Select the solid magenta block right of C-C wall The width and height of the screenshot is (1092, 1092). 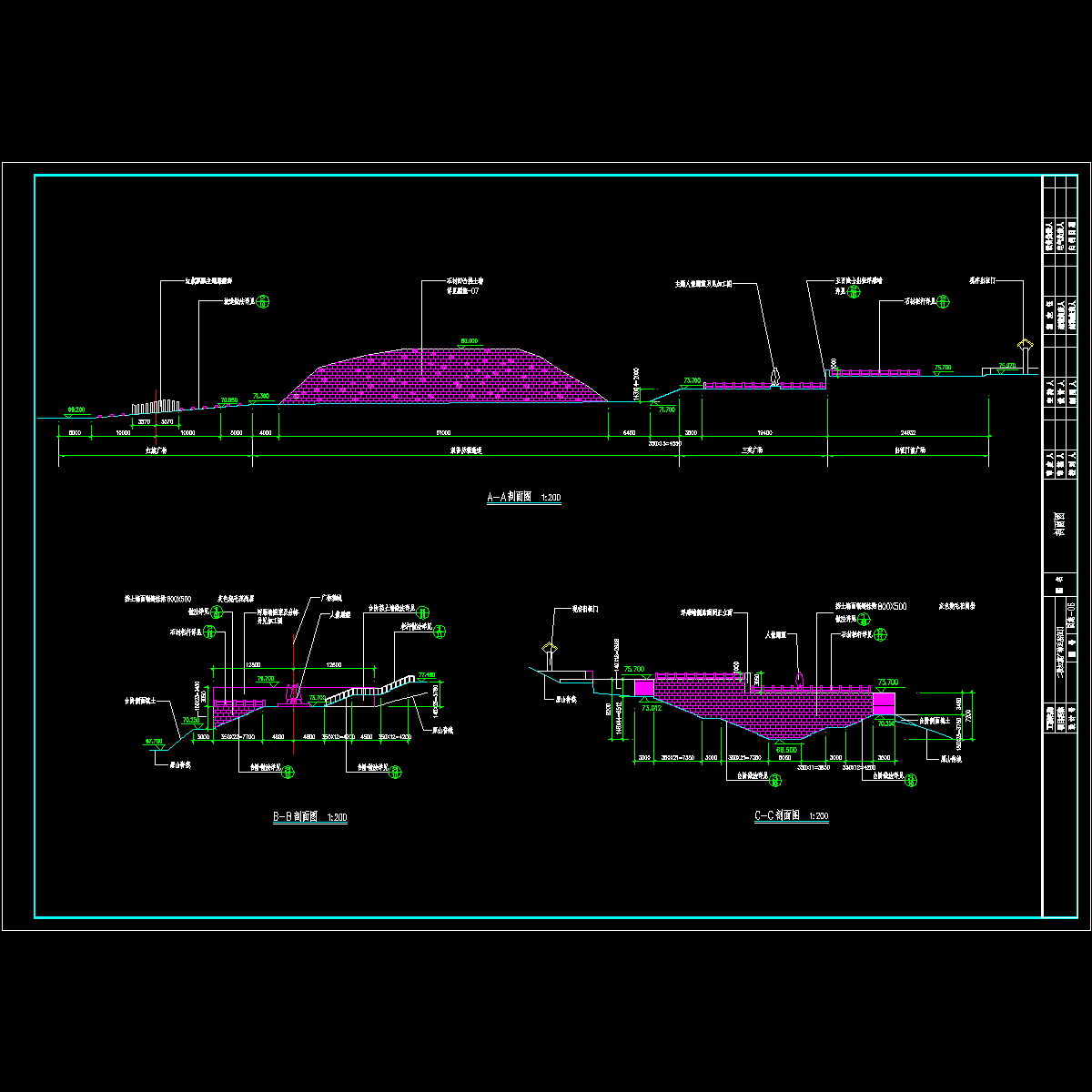point(884,703)
